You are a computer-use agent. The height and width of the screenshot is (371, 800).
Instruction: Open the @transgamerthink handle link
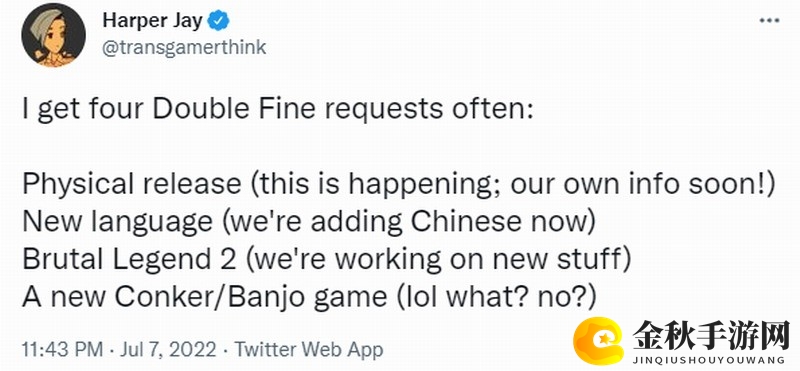(x=184, y=47)
